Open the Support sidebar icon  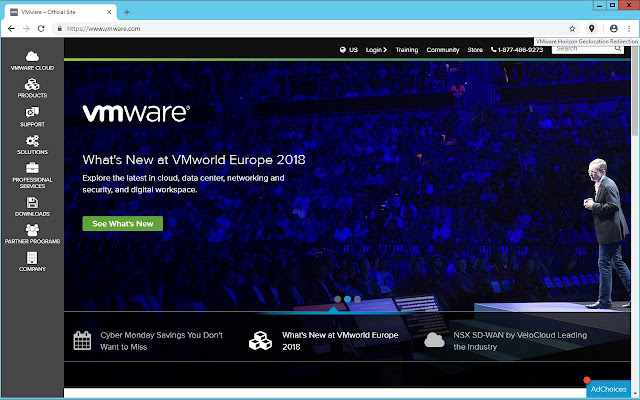pyautogui.click(x=32, y=112)
